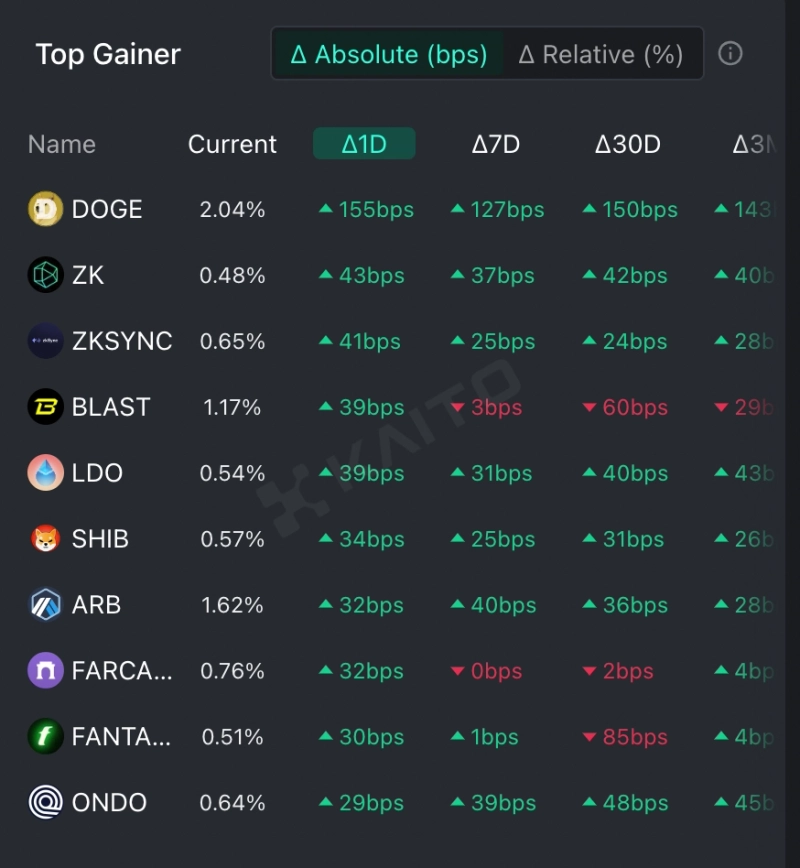Switch to Δ Relative (%) mode
Screen dimensions: 800x868
click(601, 54)
